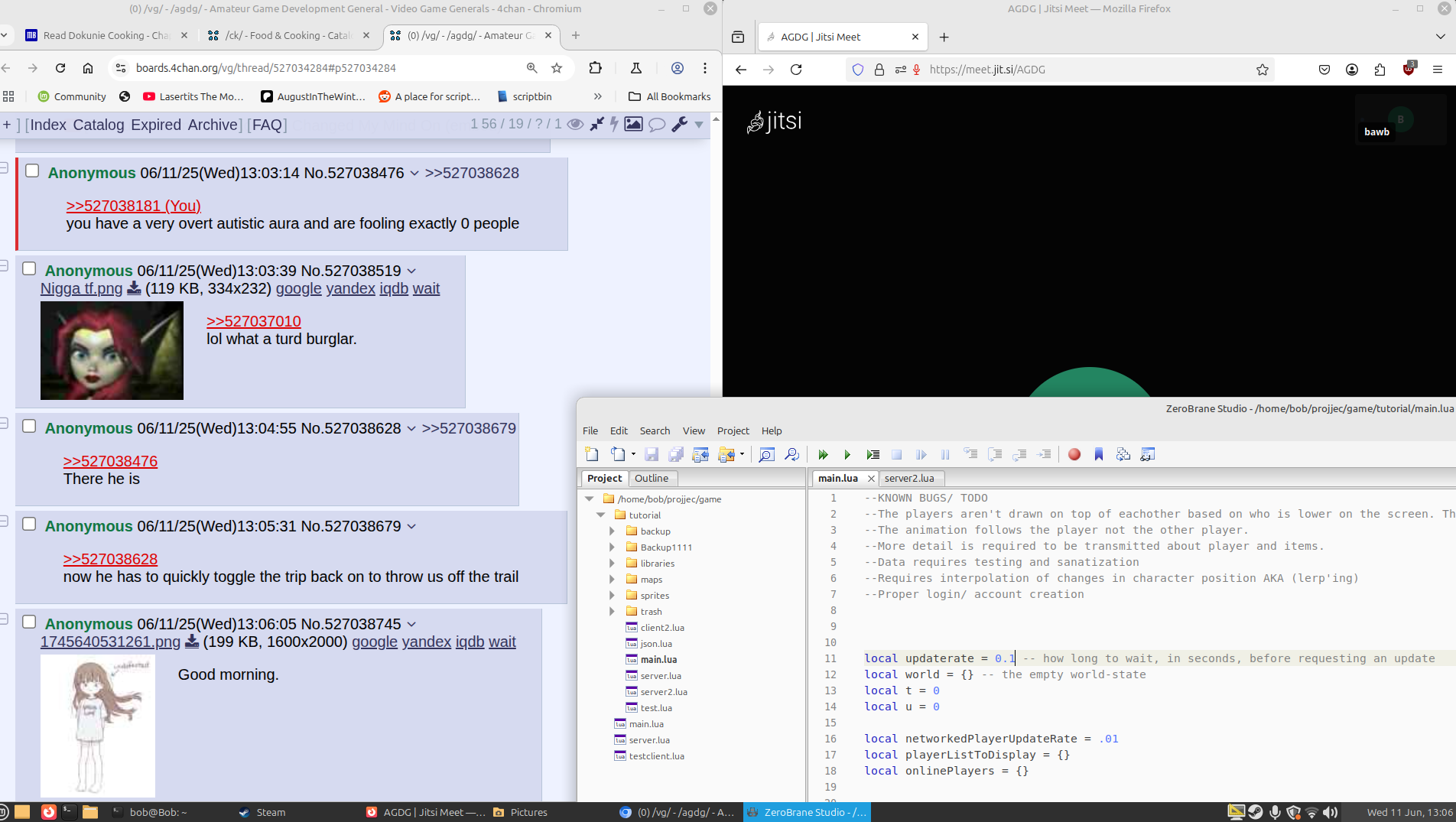Click the Chromium address bar URL
Image resolution: width=1456 pixels, height=822 pixels.
[x=266, y=68]
